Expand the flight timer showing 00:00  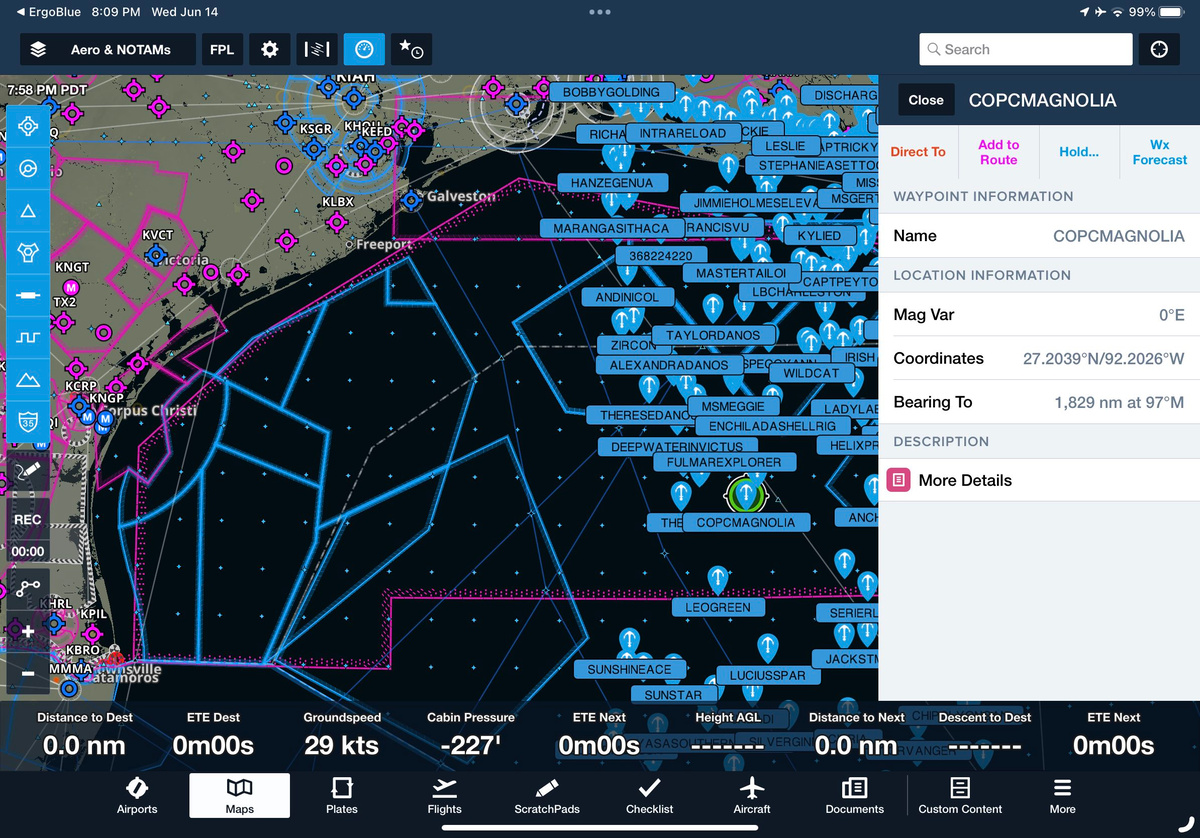(27, 551)
